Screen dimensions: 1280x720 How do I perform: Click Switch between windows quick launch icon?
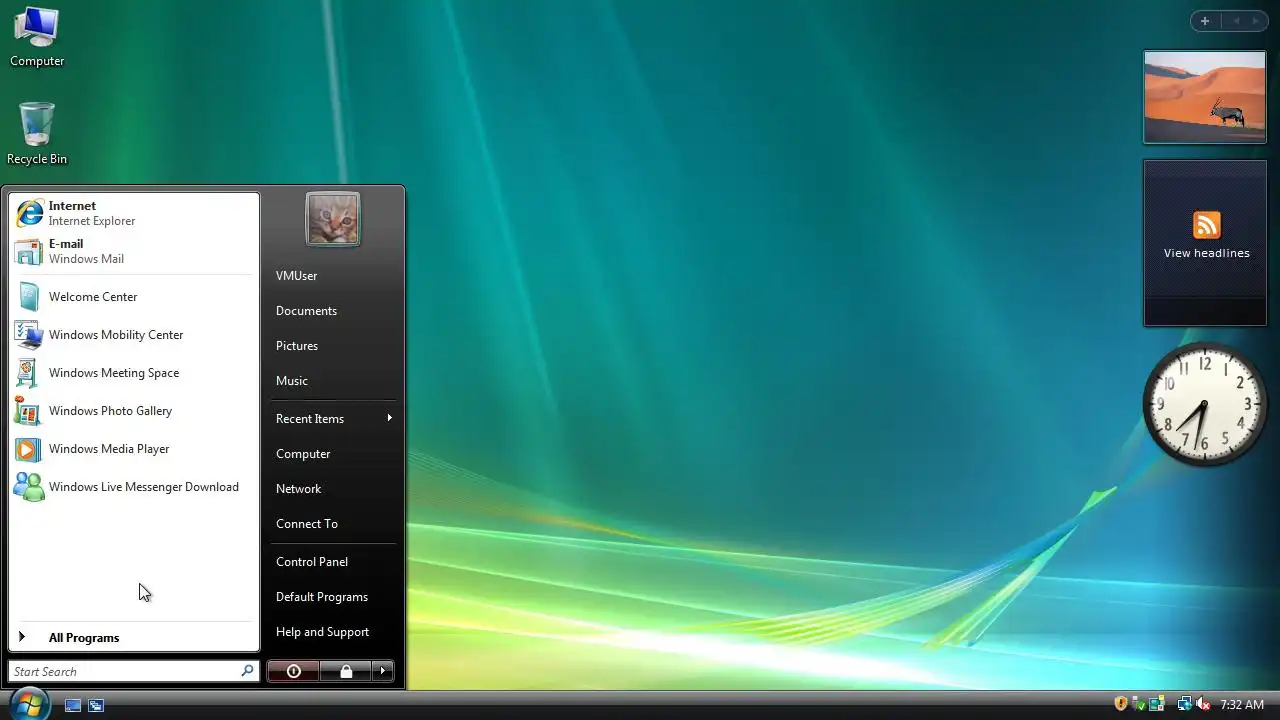[x=96, y=705]
